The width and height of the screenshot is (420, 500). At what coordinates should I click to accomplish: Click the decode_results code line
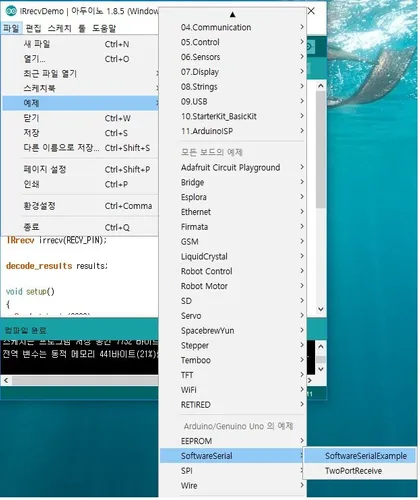[x=57, y=266]
